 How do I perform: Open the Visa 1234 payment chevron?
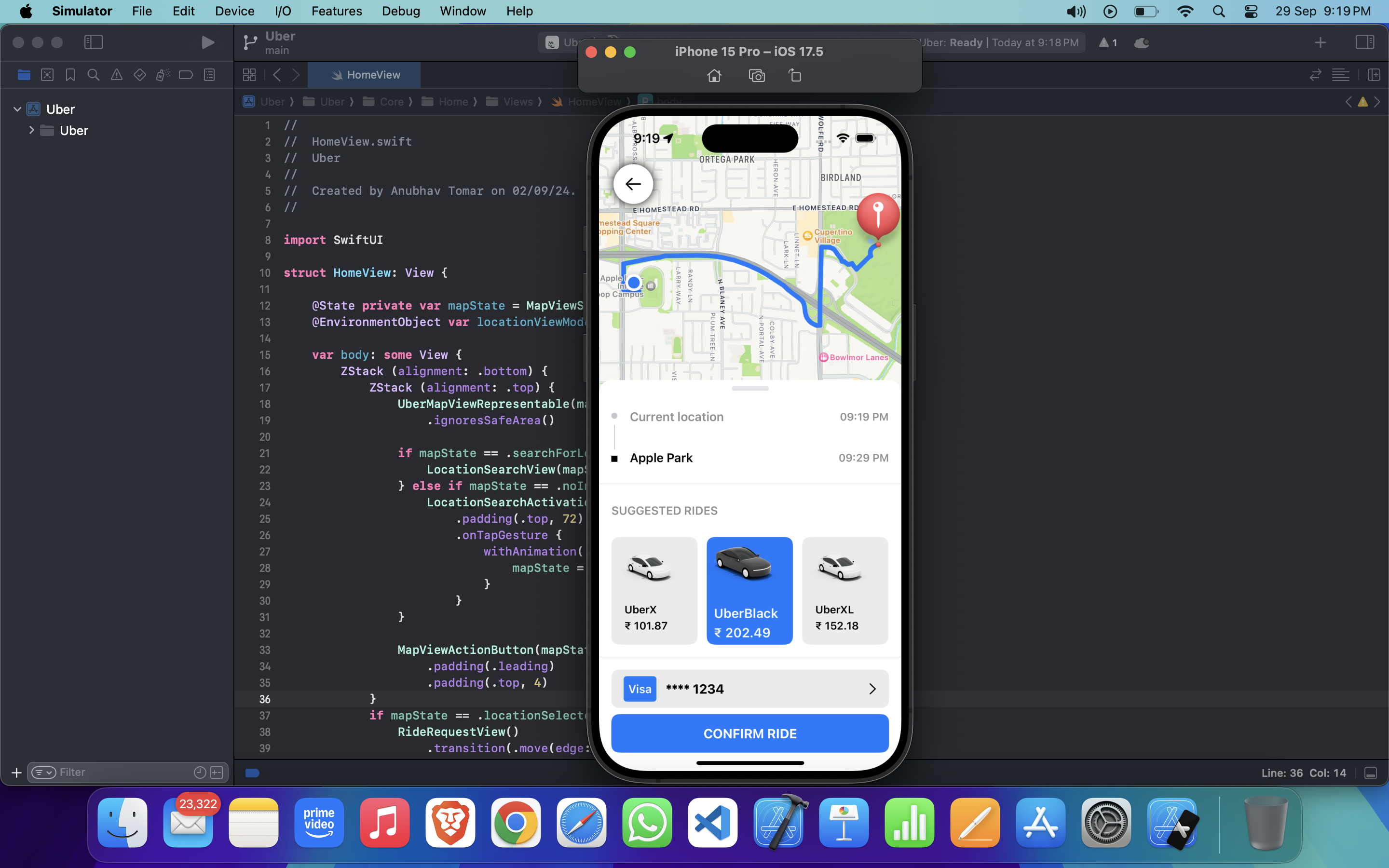click(872, 689)
